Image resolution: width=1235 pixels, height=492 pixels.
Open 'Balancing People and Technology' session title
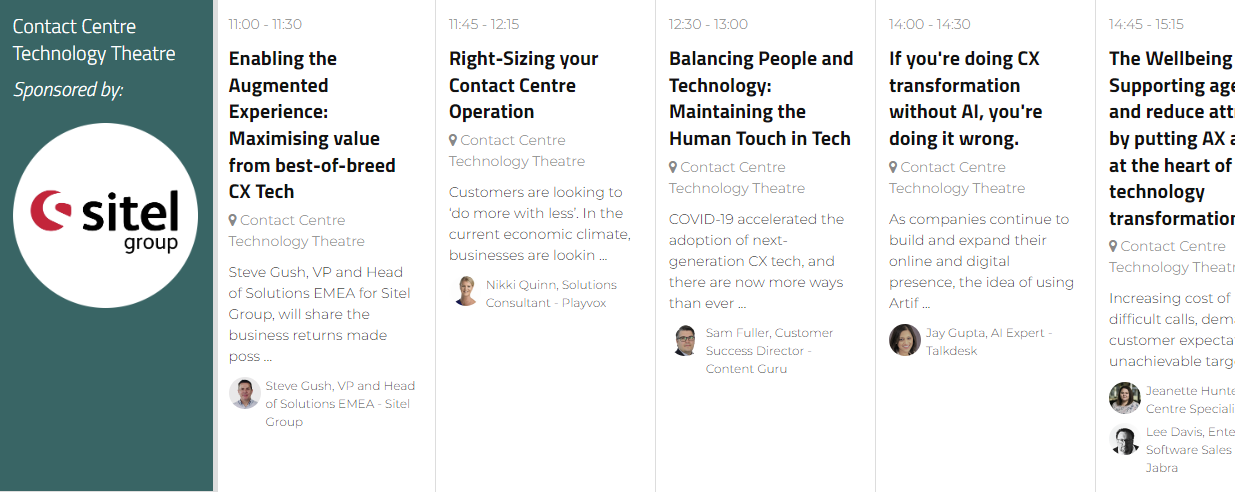760,99
